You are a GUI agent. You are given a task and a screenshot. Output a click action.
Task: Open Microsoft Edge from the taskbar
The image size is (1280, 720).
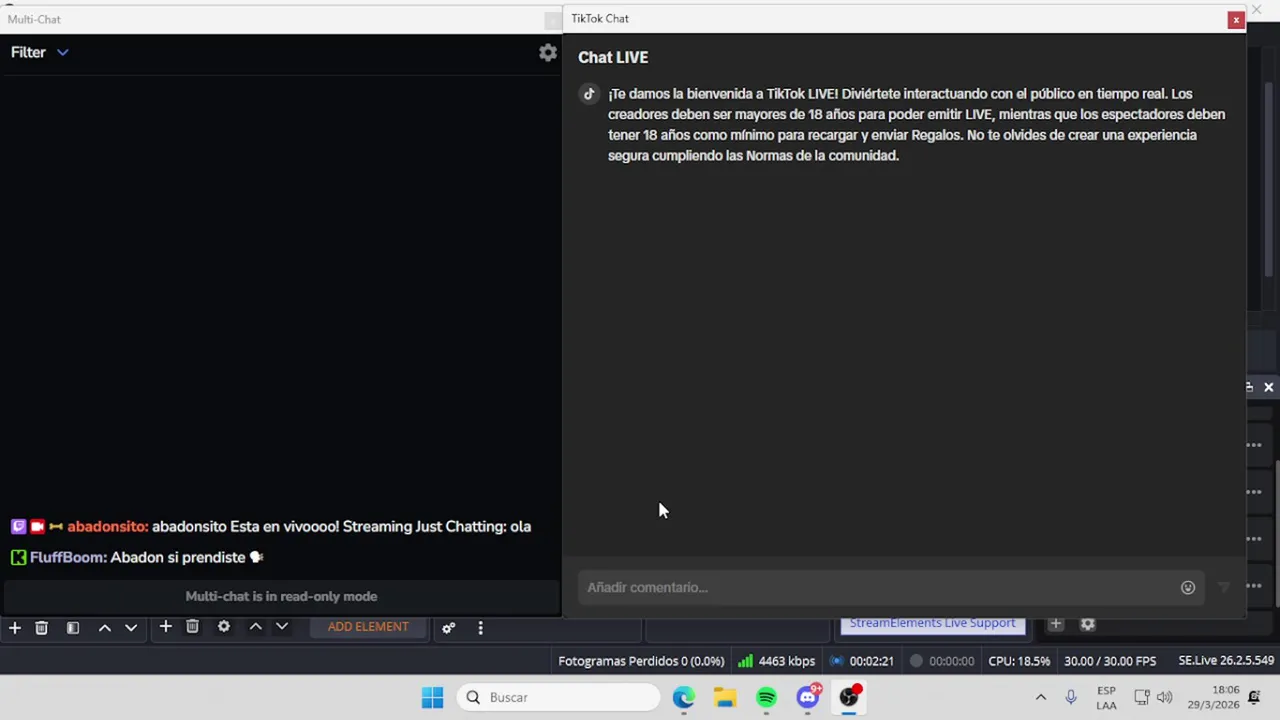click(683, 698)
